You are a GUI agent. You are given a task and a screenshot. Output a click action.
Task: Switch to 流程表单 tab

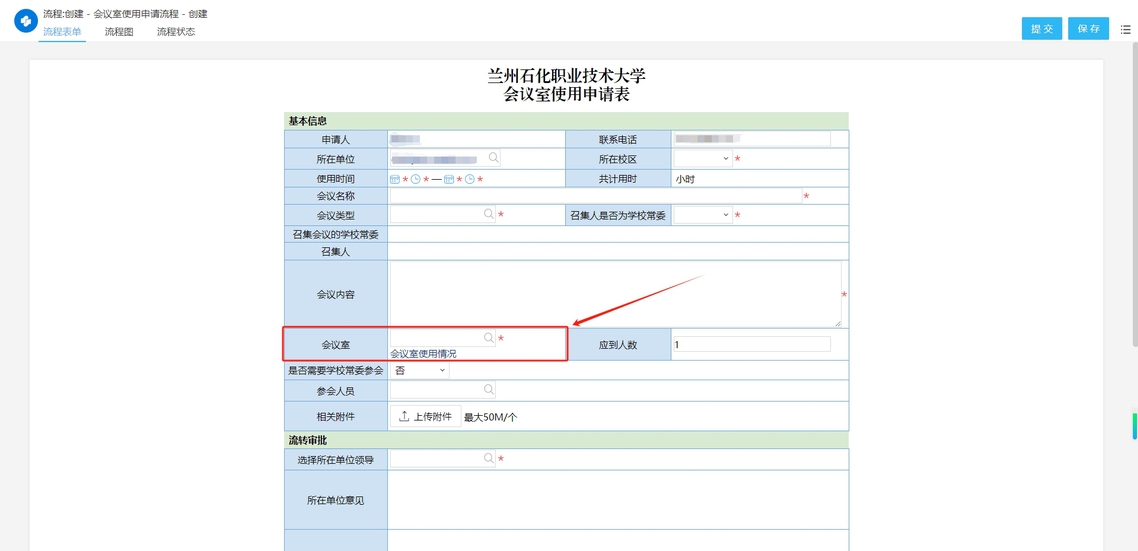tap(62, 32)
